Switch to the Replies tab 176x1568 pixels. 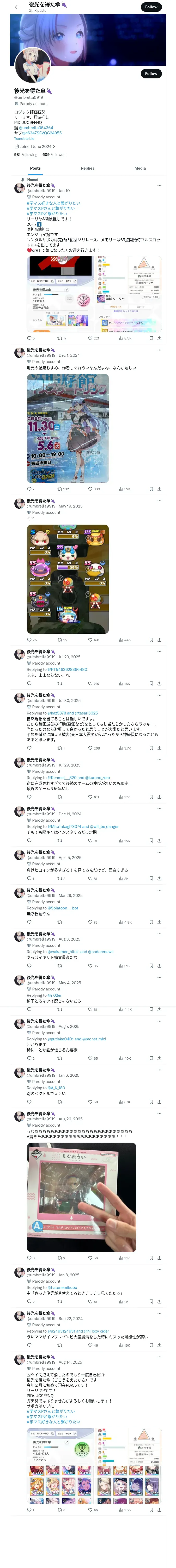coord(87,168)
